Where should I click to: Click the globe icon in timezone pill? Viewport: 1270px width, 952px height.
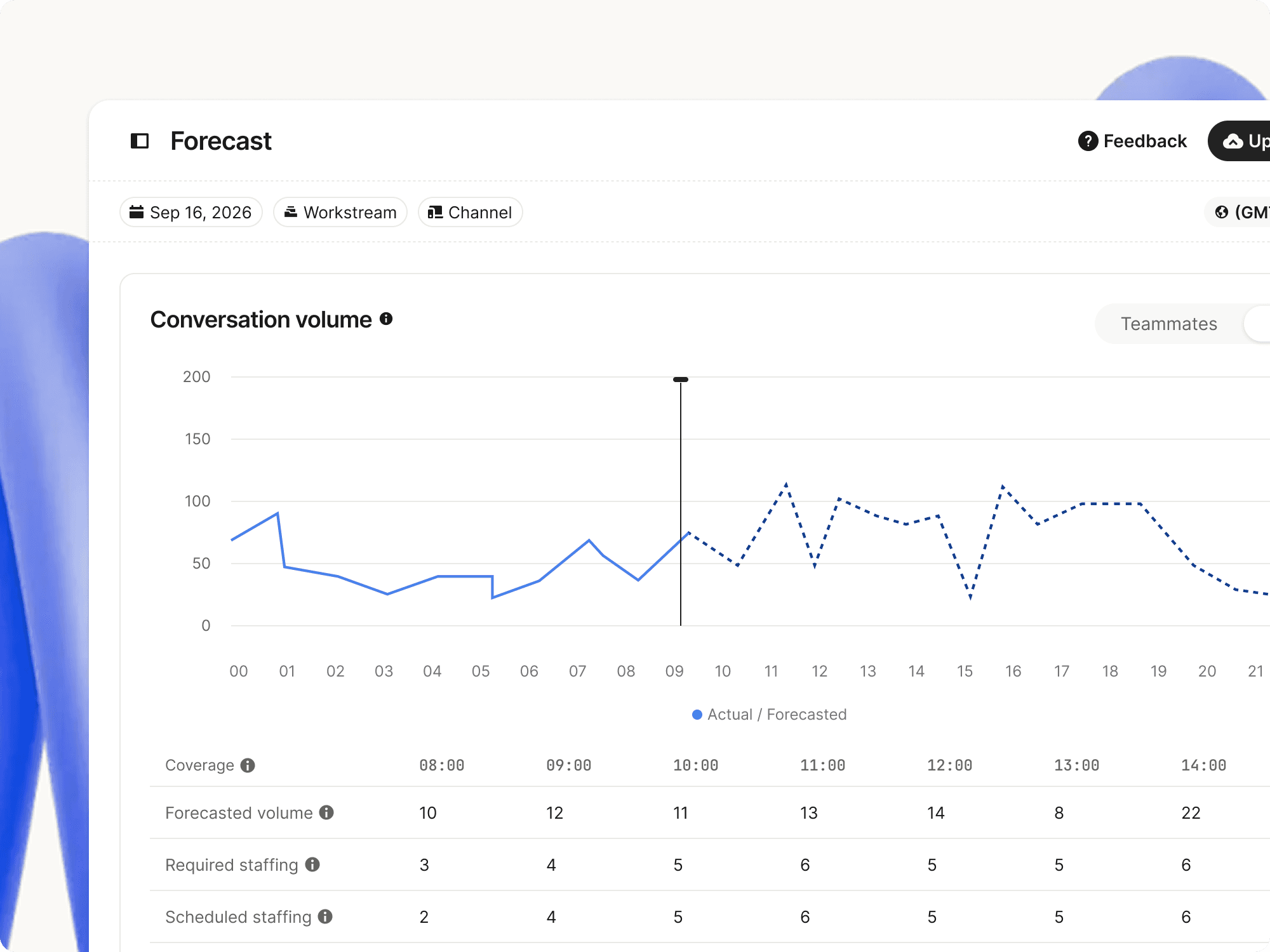click(x=1222, y=212)
